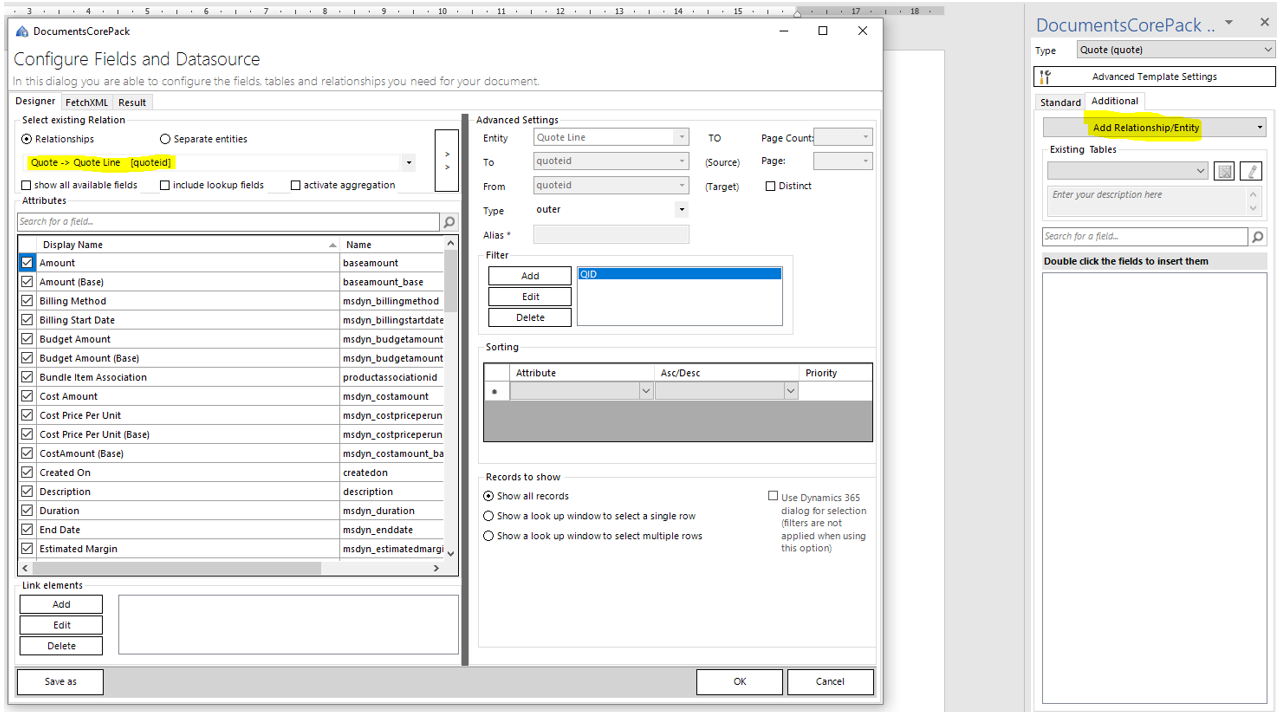This screenshot has width=1277, height=712.
Task: Open the Quote -> Quote Line relation dropdown
Action: click(x=409, y=162)
